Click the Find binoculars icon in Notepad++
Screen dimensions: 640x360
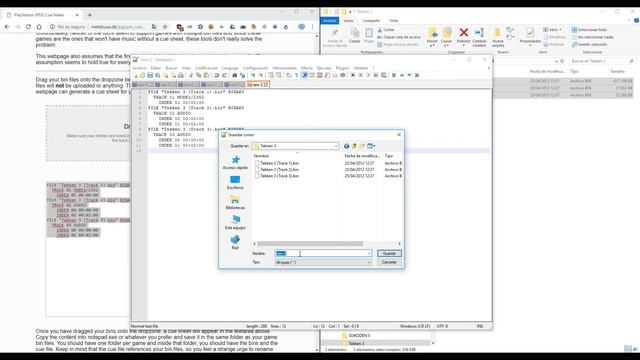[235, 75]
